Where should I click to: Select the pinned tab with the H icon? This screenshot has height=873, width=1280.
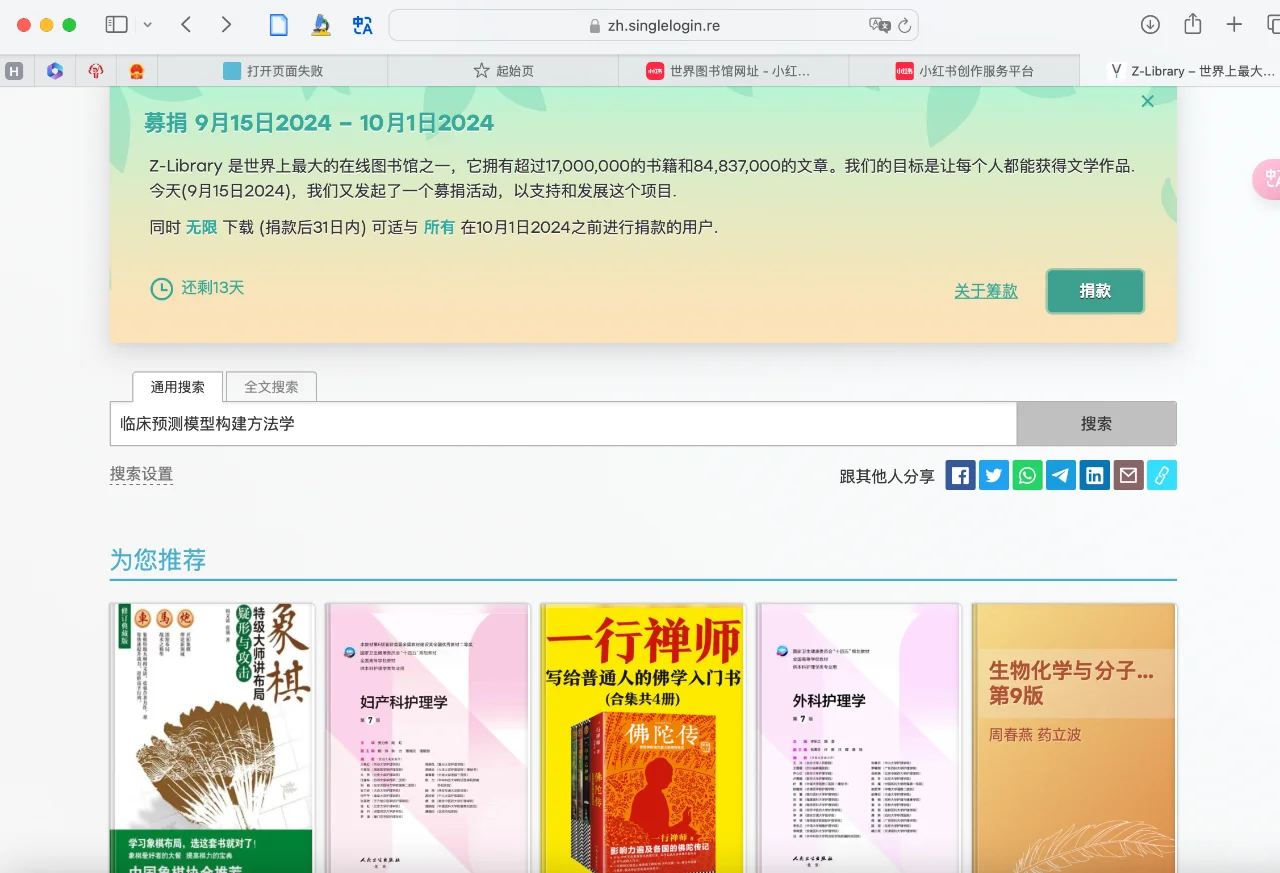pos(14,71)
